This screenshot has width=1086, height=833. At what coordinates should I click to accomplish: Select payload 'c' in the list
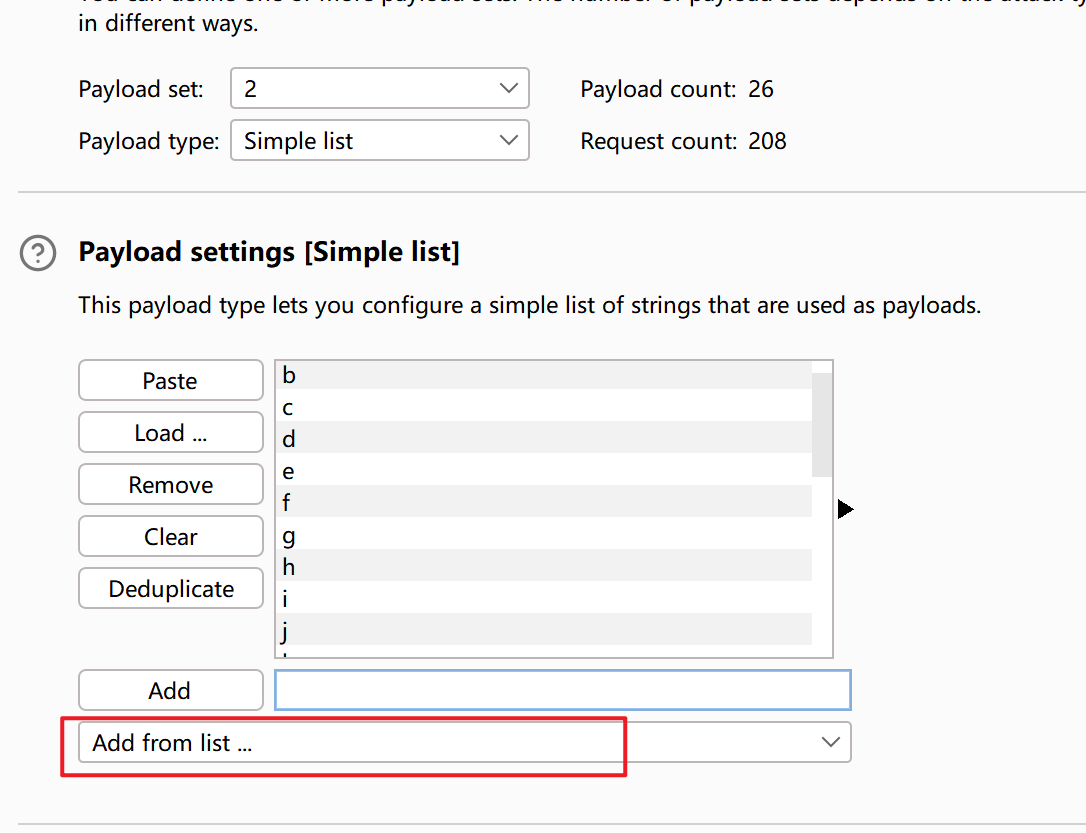click(x=543, y=407)
